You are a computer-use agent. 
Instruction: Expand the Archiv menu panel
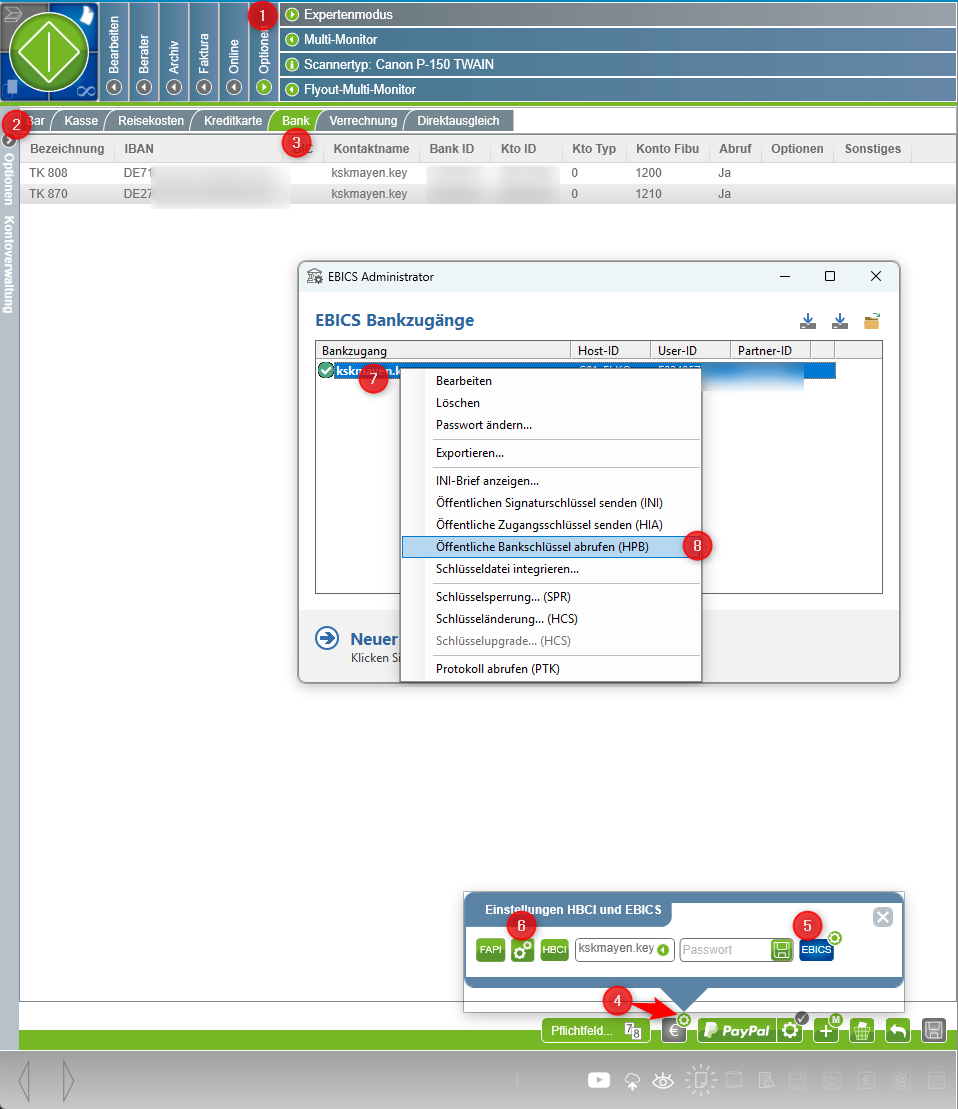(174, 87)
